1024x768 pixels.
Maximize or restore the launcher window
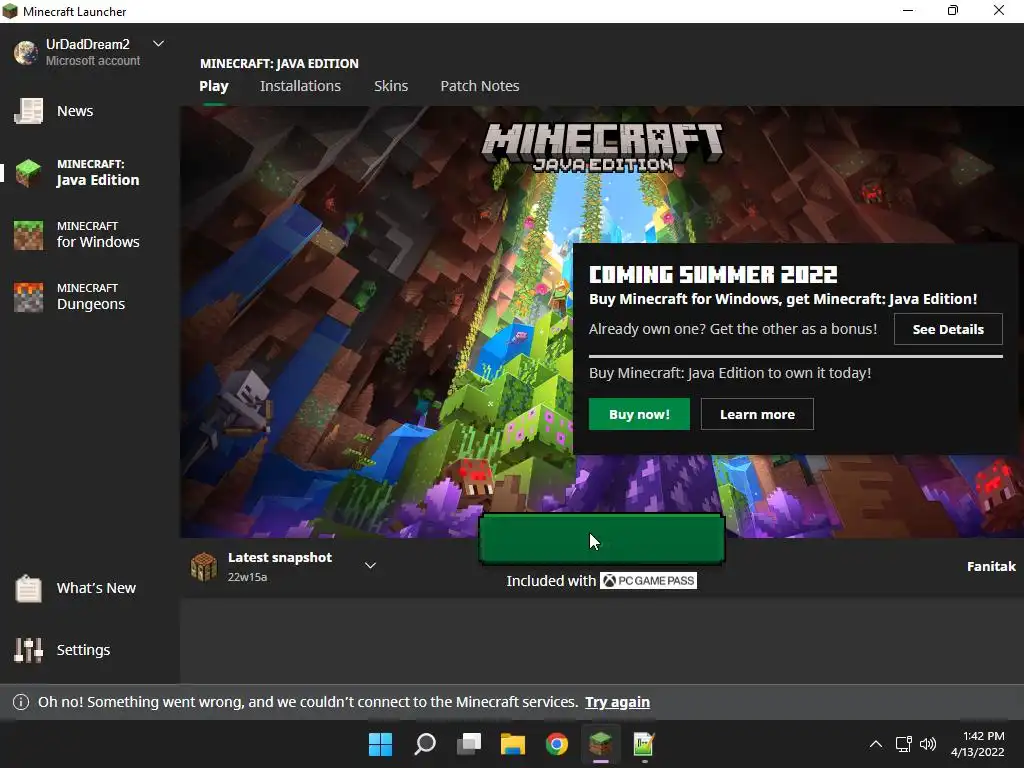(953, 10)
